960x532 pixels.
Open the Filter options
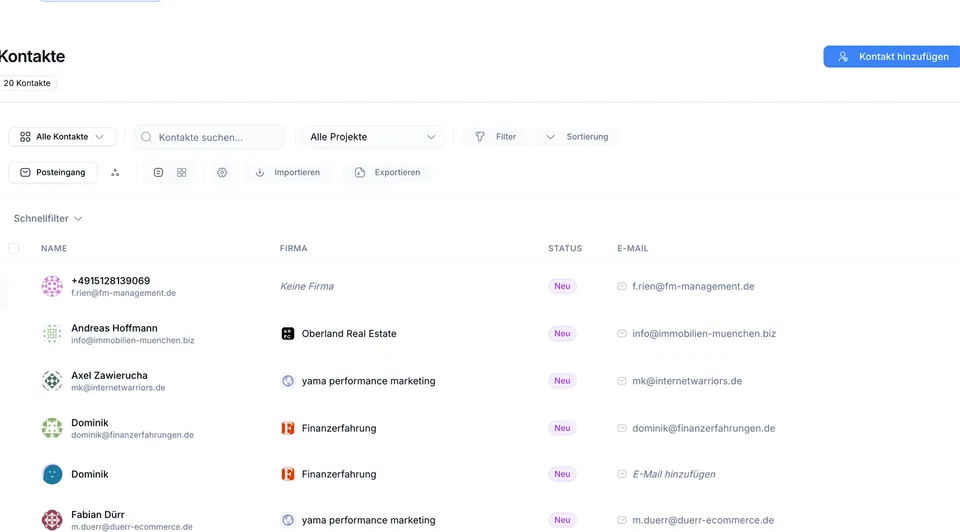pyautogui.click(x=496, y=137)
